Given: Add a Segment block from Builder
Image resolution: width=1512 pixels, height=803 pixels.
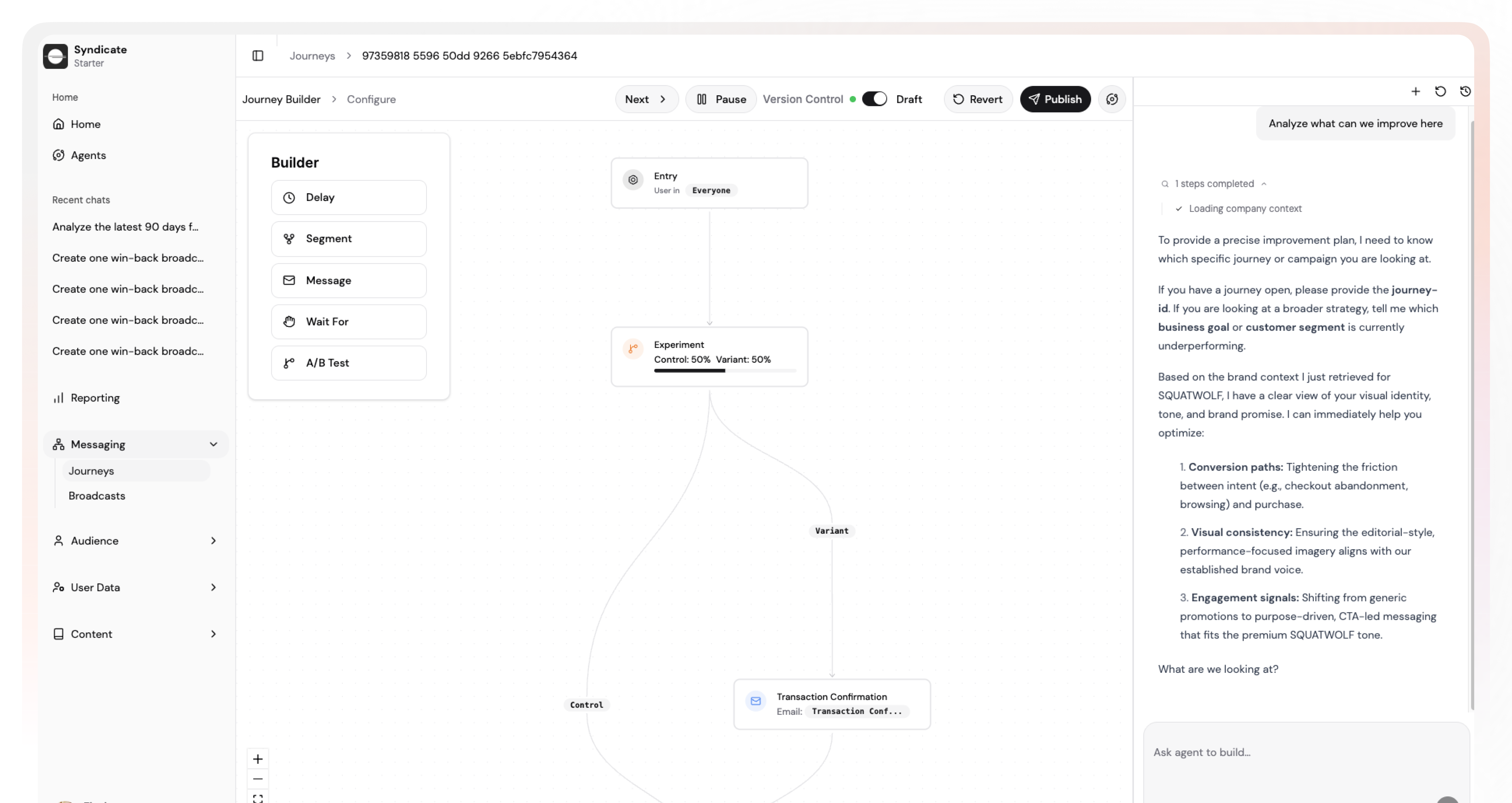Looking at the screenshot, I should (349, 239).
